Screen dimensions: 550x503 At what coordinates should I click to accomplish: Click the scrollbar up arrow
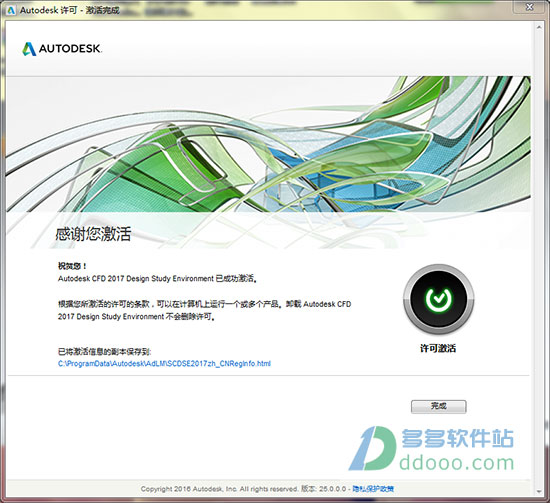point(539,27)
